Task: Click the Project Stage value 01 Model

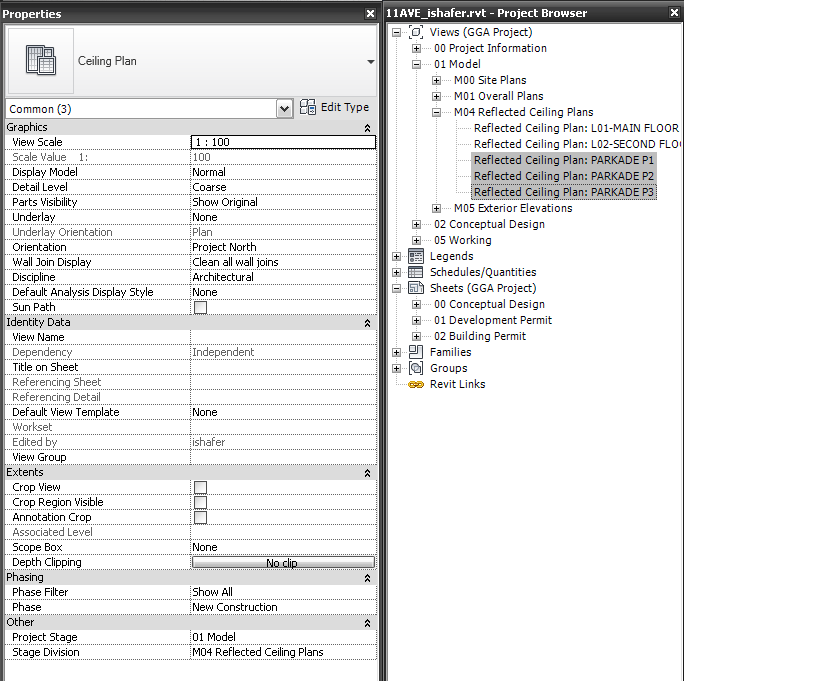Action: pos(283,637)
